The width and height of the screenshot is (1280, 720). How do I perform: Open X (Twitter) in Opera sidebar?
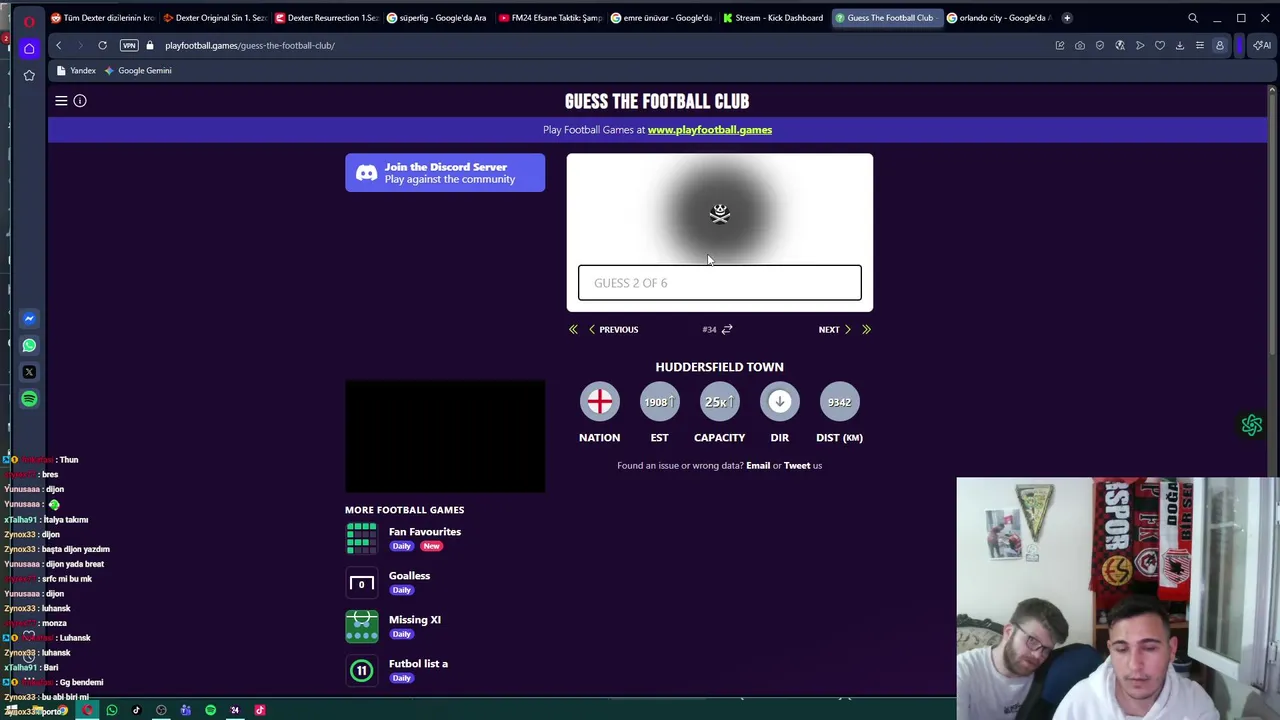(29, 372)
